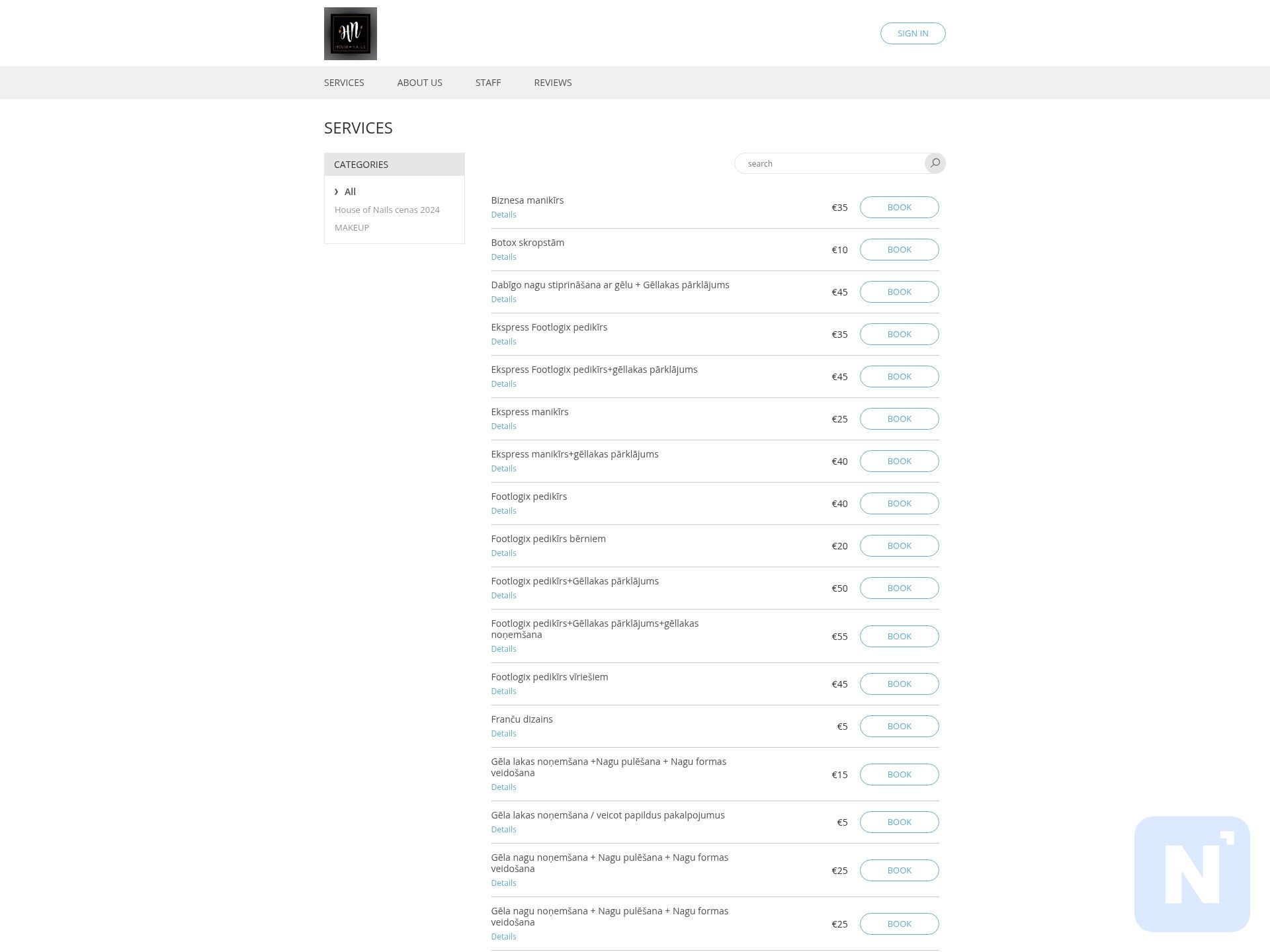Click the search magnifier icon
Viewport: 1270px width, 952px height.
point(935,163)
